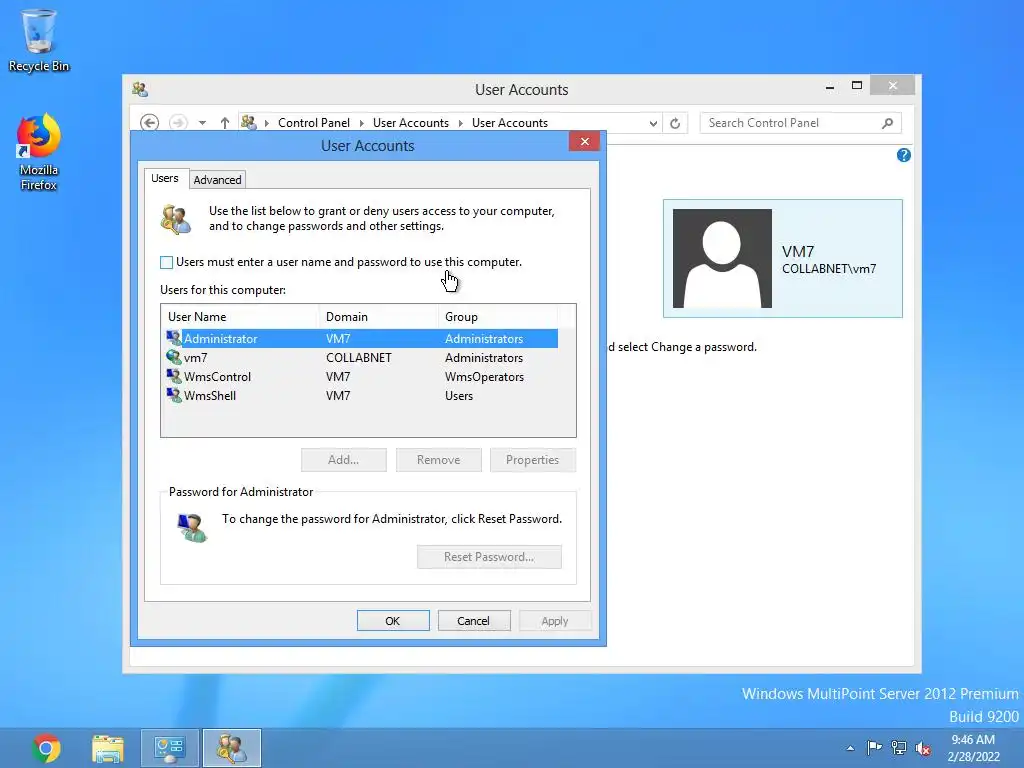
Task: Click the address bar users icon
Action: point(248,122)
